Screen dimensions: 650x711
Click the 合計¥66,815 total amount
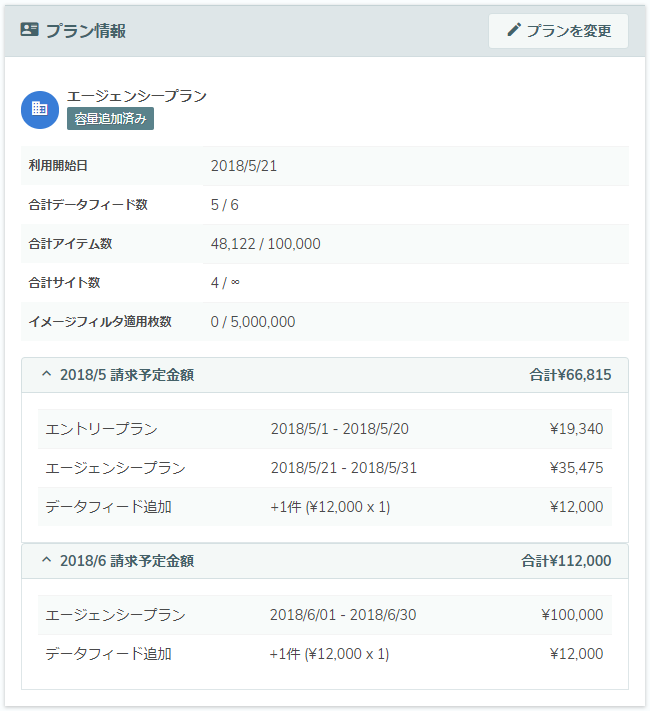point(570,375)
